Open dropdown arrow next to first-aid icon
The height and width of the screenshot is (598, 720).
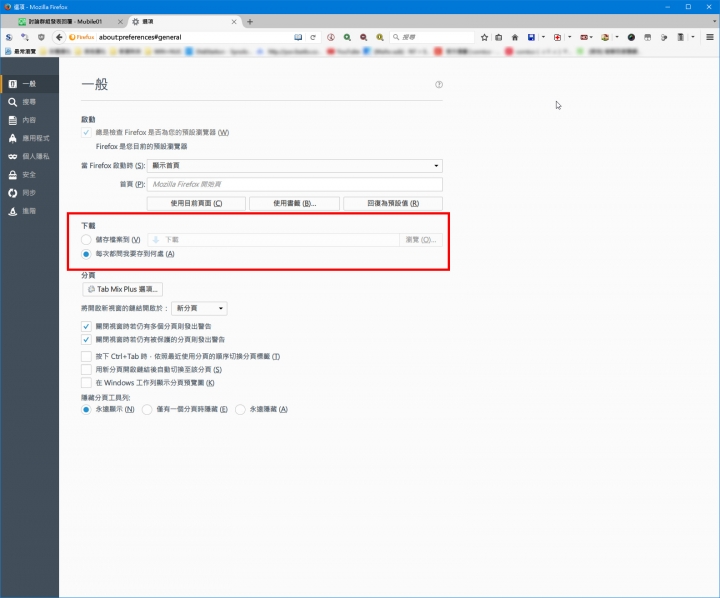569,37
